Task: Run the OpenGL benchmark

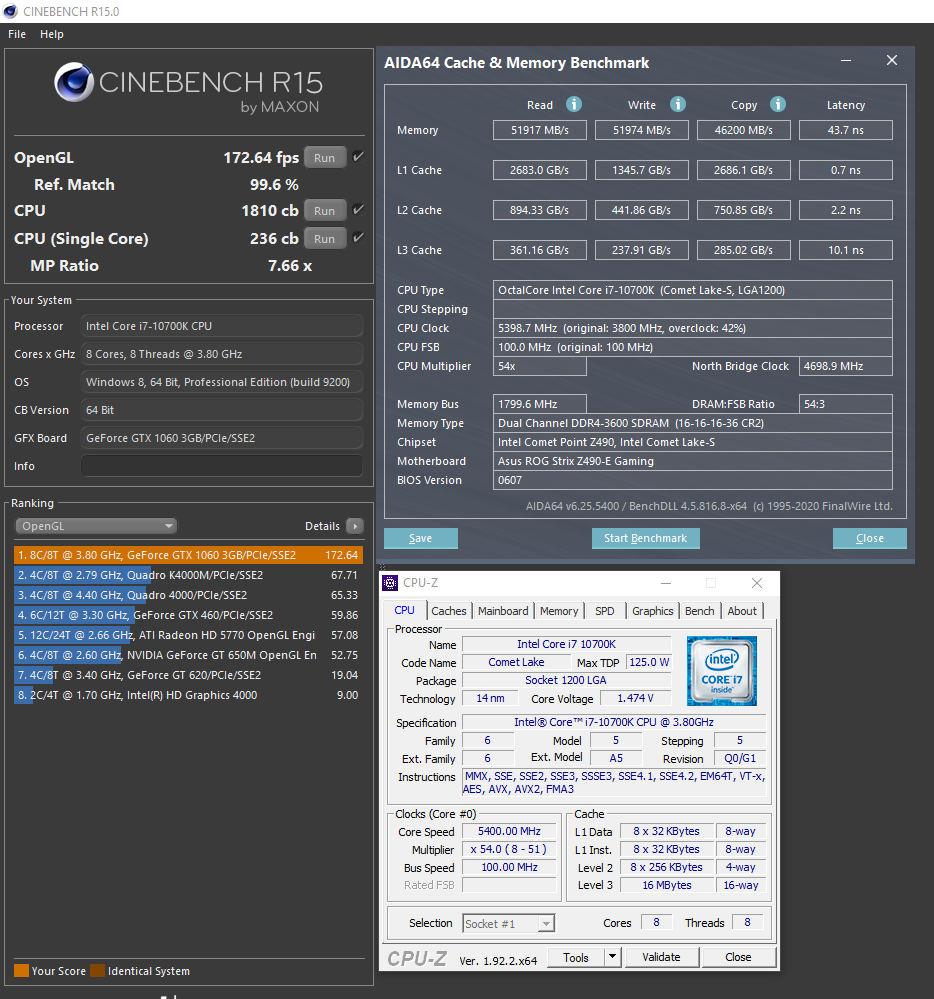Action: click(325, 157)
